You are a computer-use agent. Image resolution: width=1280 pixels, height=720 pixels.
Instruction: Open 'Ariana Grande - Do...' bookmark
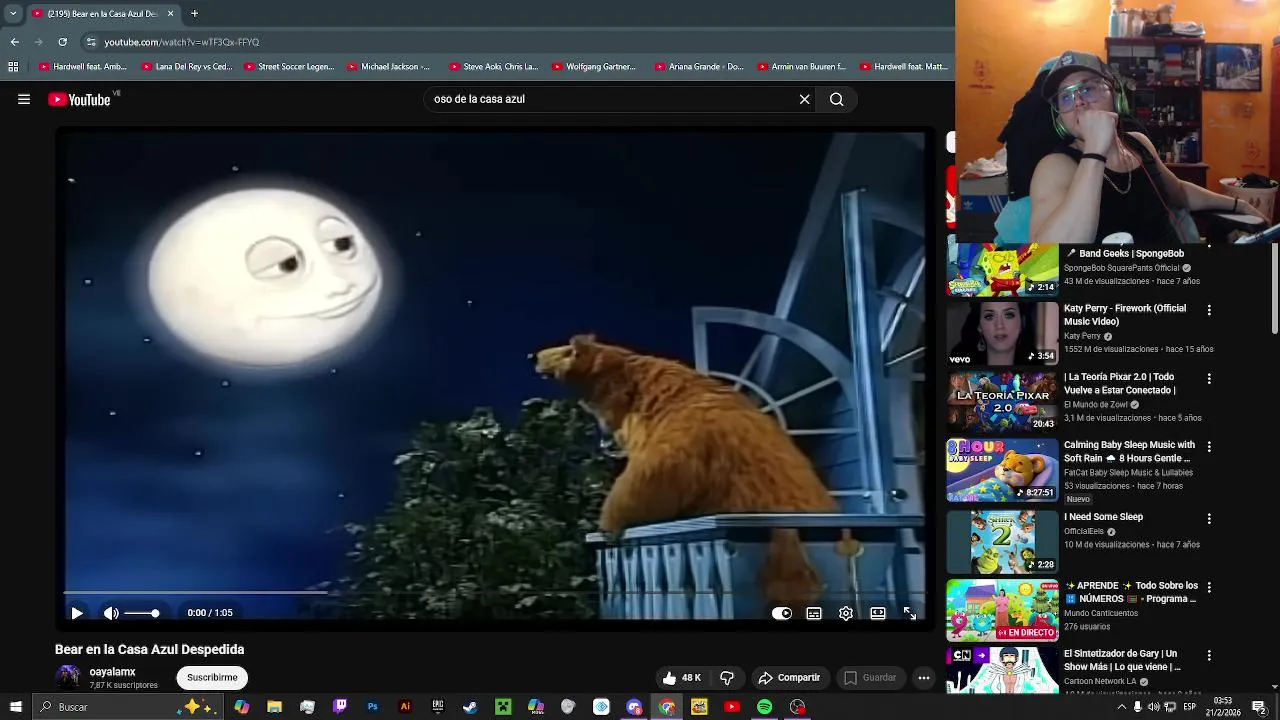[x=700, y=67]
